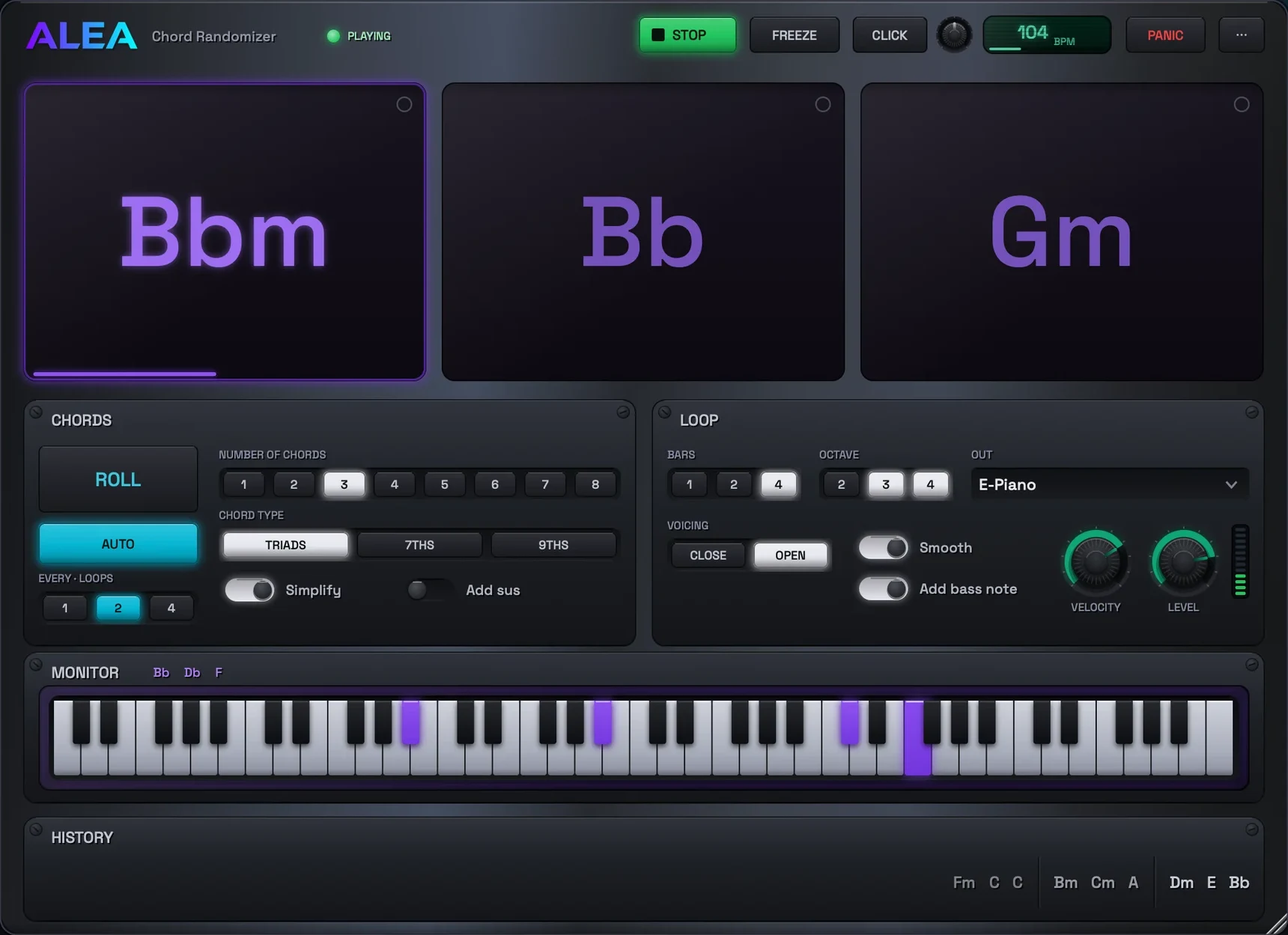The image size is (1288, 935).
Task: Collapse the MONITOR panel with right corner icon
Action: [1251, 664]
